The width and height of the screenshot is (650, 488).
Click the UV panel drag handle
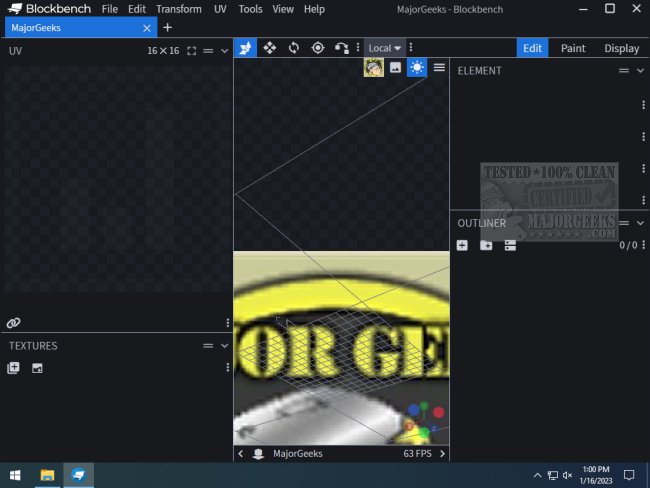[208, 51]
